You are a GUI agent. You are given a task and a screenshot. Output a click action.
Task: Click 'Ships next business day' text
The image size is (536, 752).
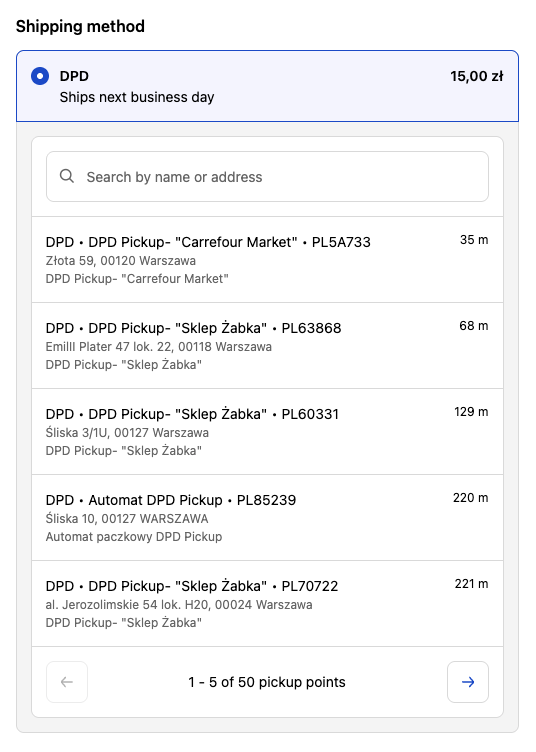[137, 97]
